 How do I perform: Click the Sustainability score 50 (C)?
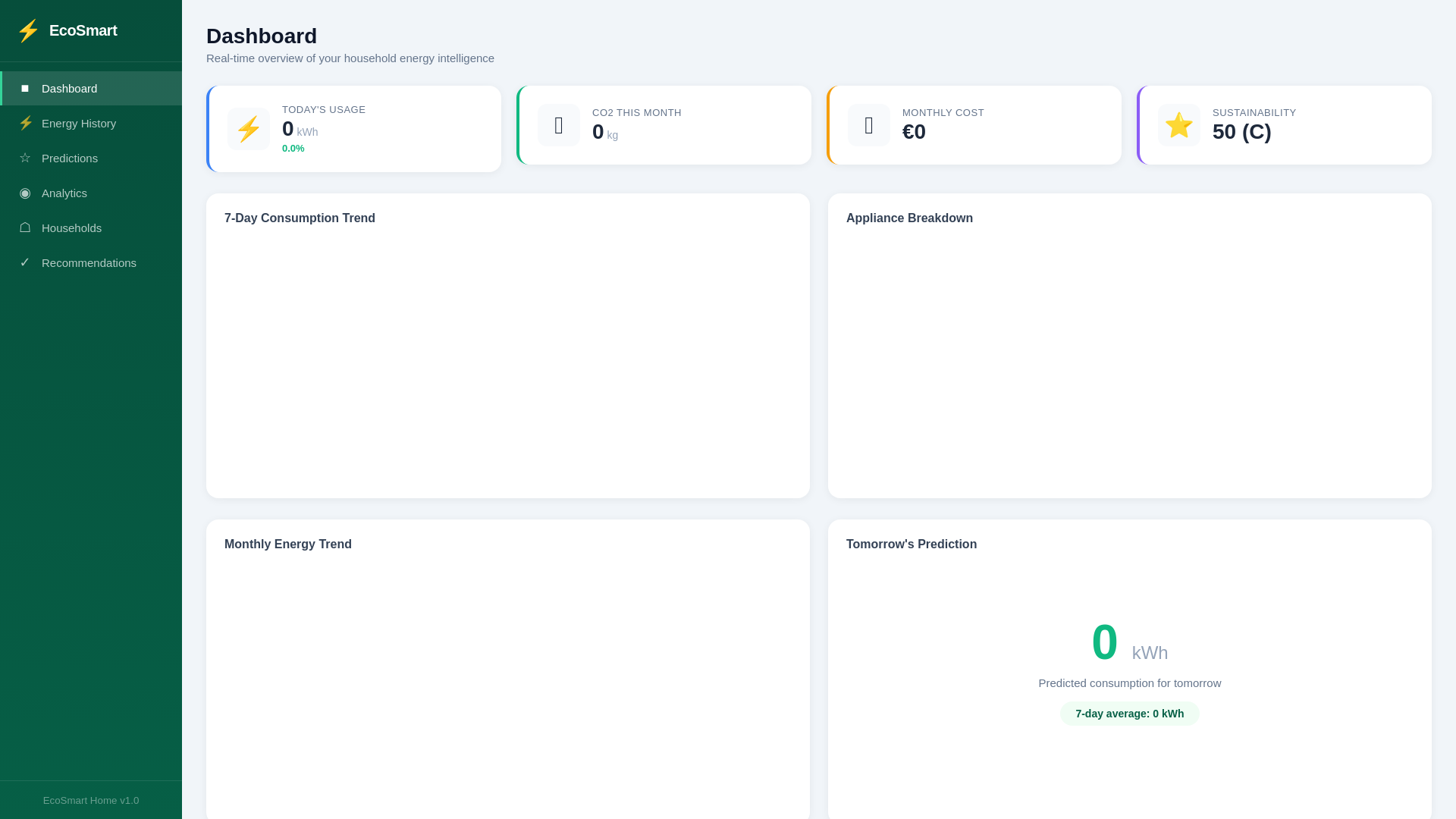point(1242,132)
